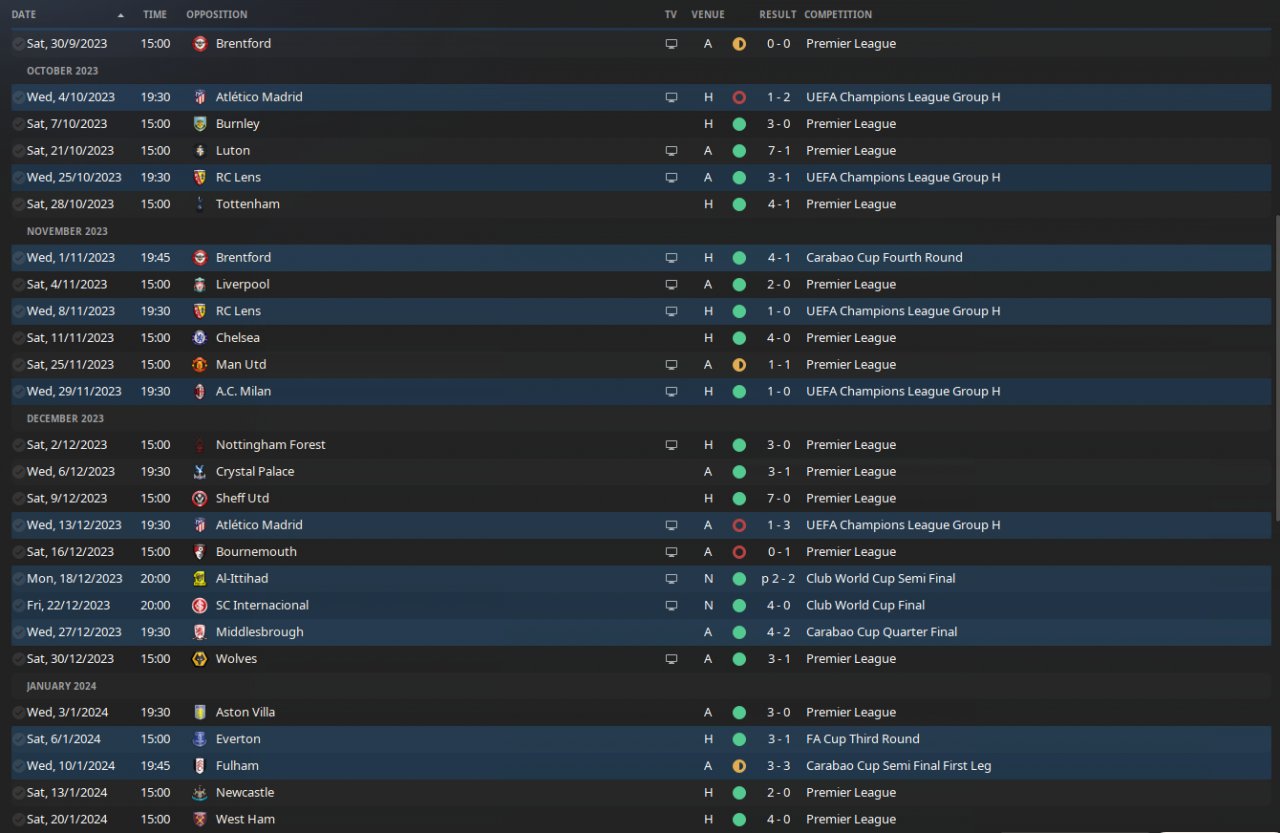Screen dimensions: 1280x833
Task: Click the Opposition column header
Action: [x=216, y=15]
